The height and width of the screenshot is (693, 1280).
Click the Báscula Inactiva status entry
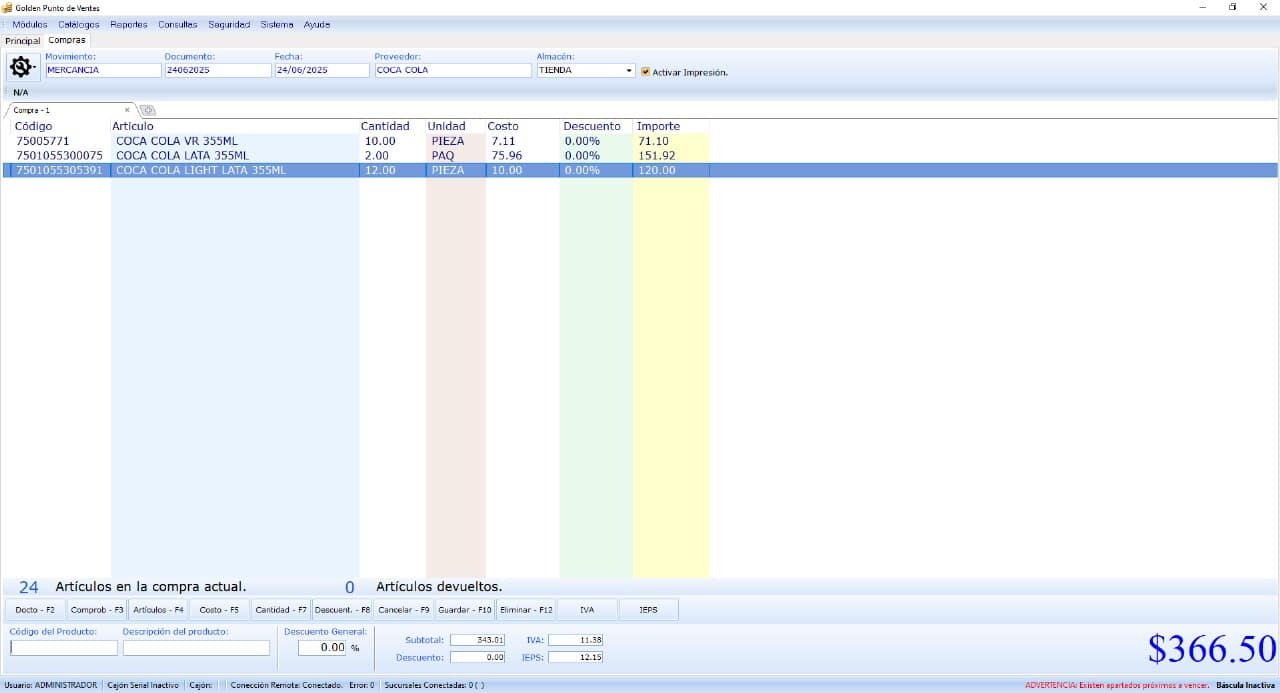click(1246, 685)
